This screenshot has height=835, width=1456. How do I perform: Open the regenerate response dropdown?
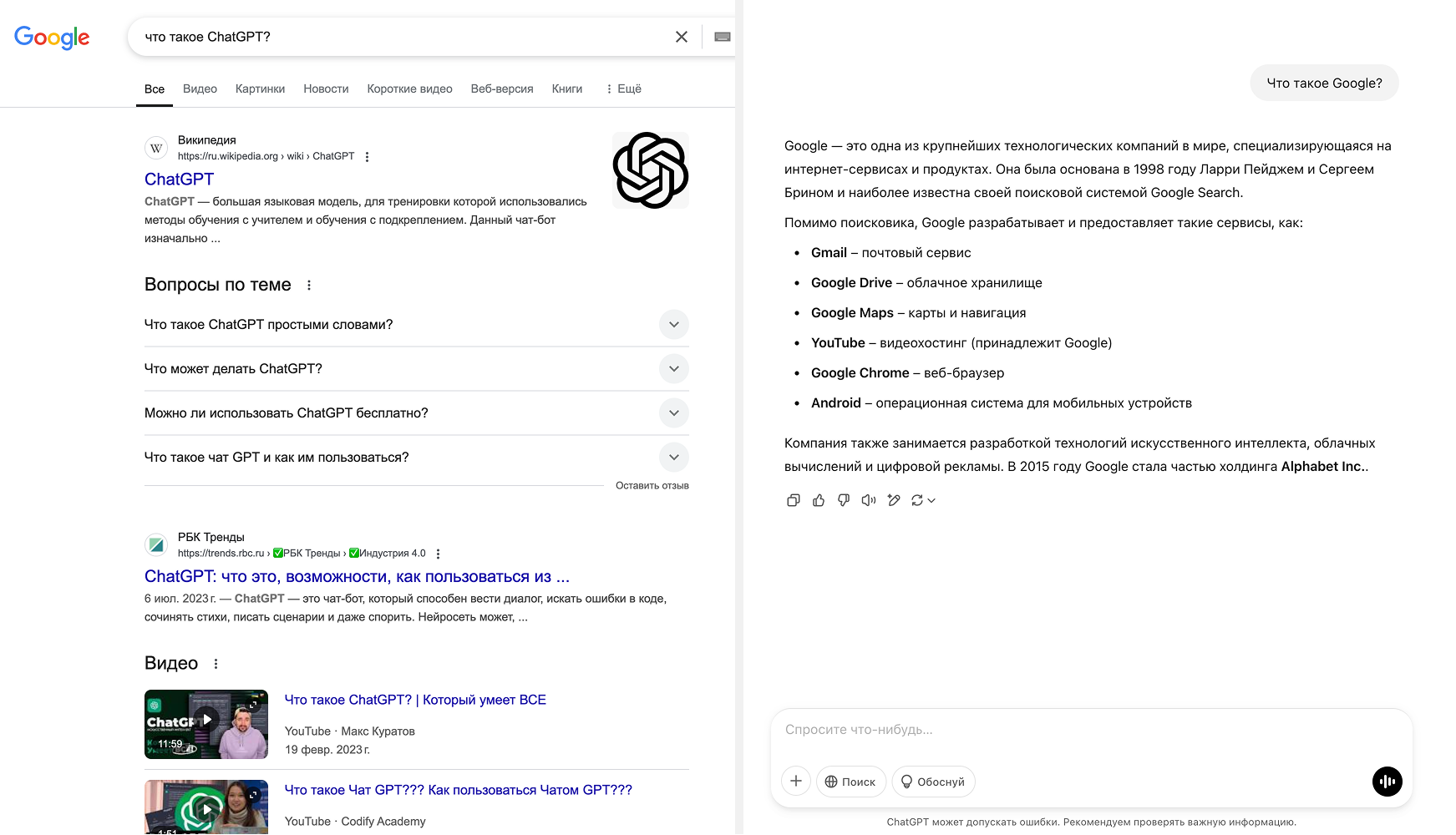(x=923, y=500)
